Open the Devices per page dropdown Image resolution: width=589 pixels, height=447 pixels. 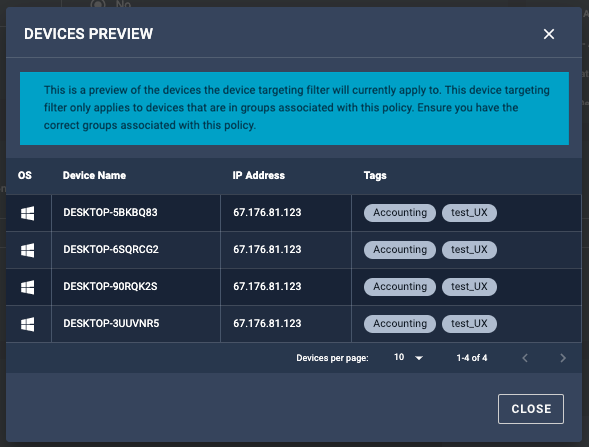pos(408,358)
